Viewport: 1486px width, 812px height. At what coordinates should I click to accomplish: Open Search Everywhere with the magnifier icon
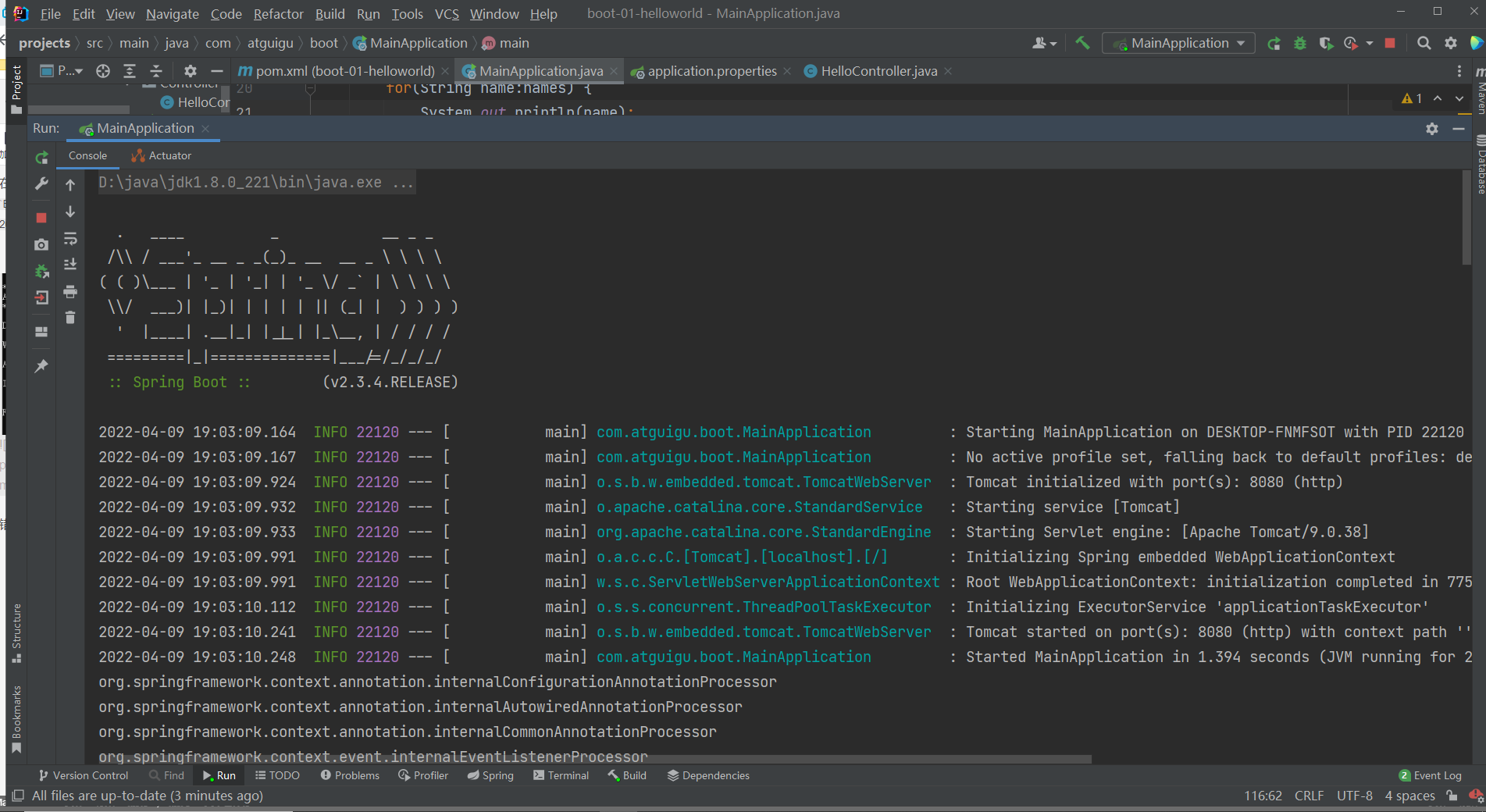1425,43
